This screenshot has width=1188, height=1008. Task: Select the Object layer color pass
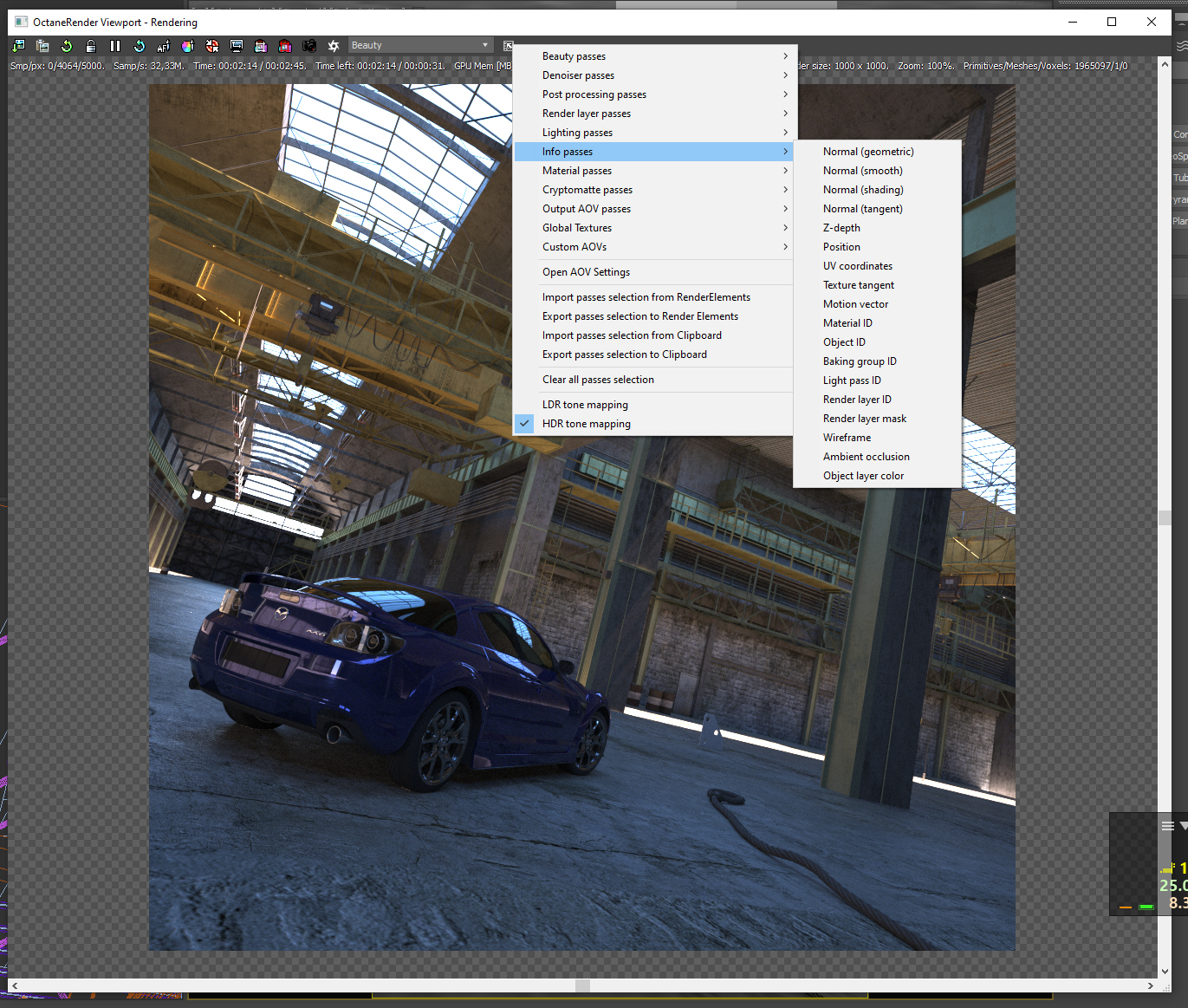[x=878, y=476]
